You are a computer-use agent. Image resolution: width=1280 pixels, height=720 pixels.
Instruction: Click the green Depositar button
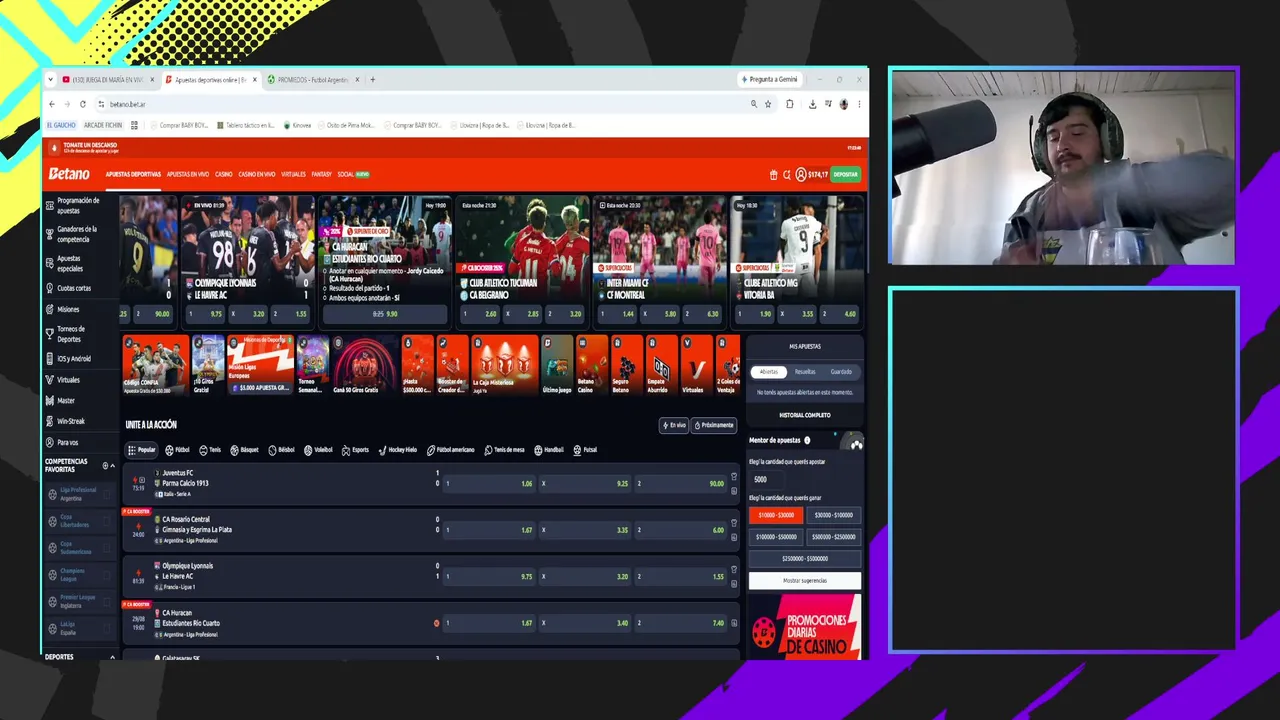click(846, 174)
